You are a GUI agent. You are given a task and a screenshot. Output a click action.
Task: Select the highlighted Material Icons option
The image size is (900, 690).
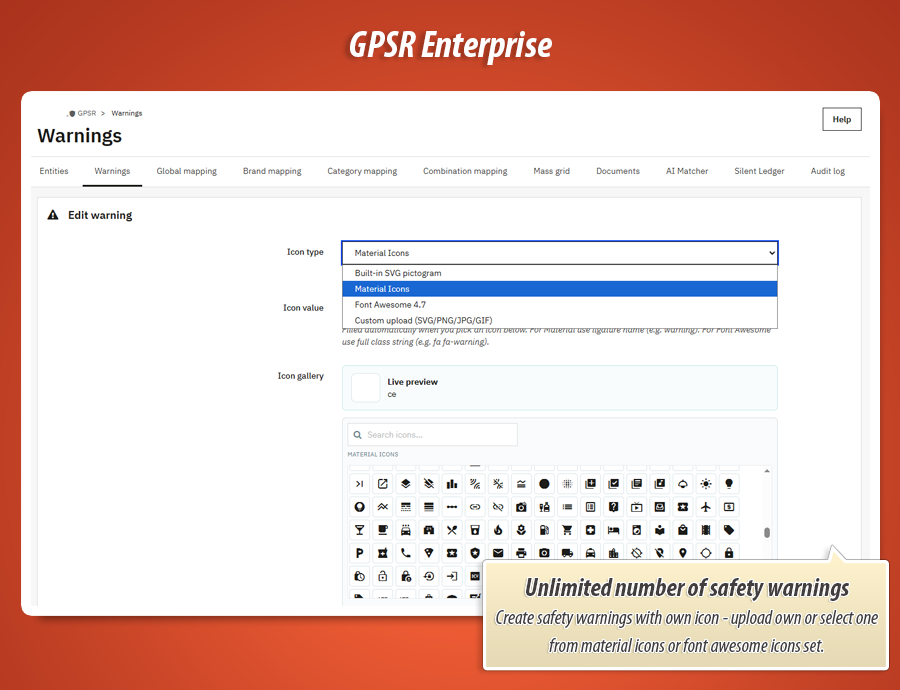pyautogui.click(x=560, y=289)
